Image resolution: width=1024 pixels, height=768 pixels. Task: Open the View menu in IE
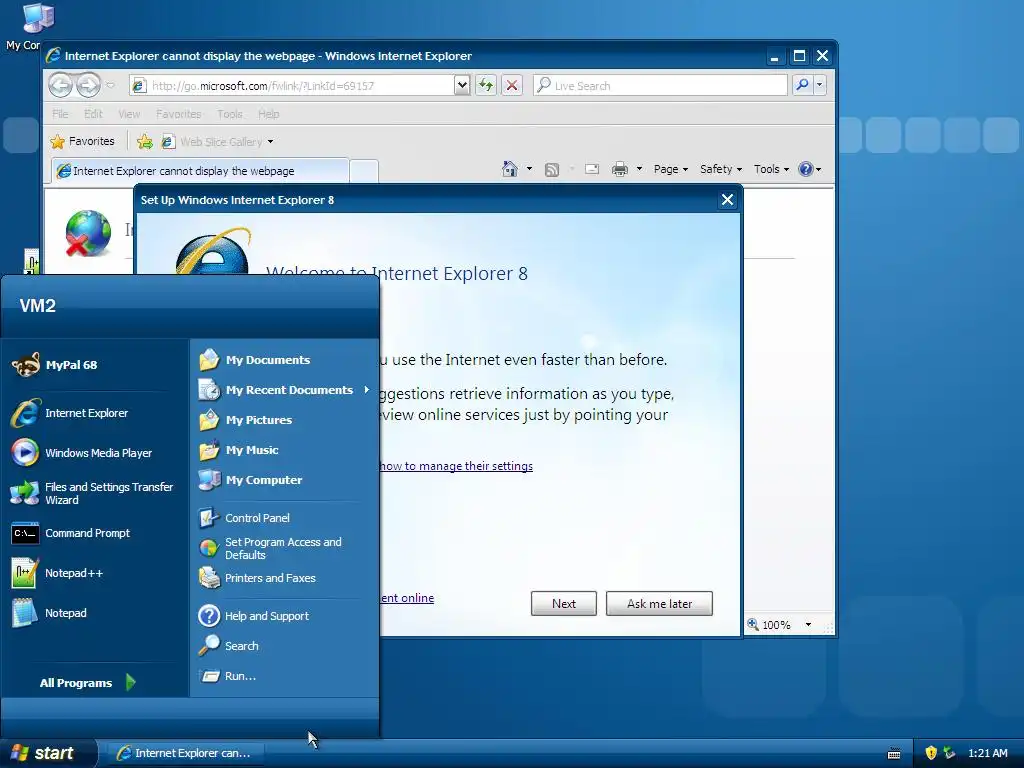(x=129, y=114)
